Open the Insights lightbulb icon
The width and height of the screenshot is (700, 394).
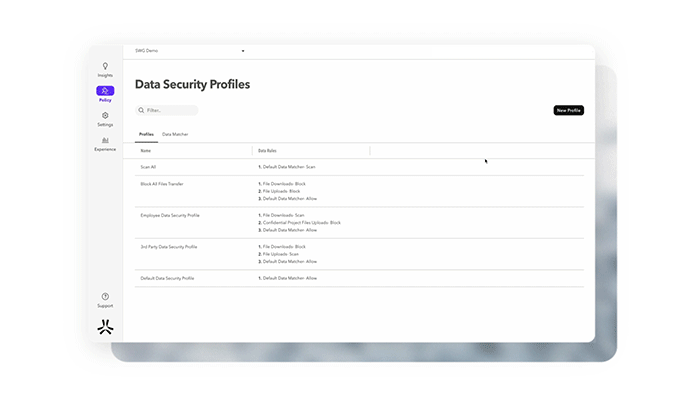[105, 66]
